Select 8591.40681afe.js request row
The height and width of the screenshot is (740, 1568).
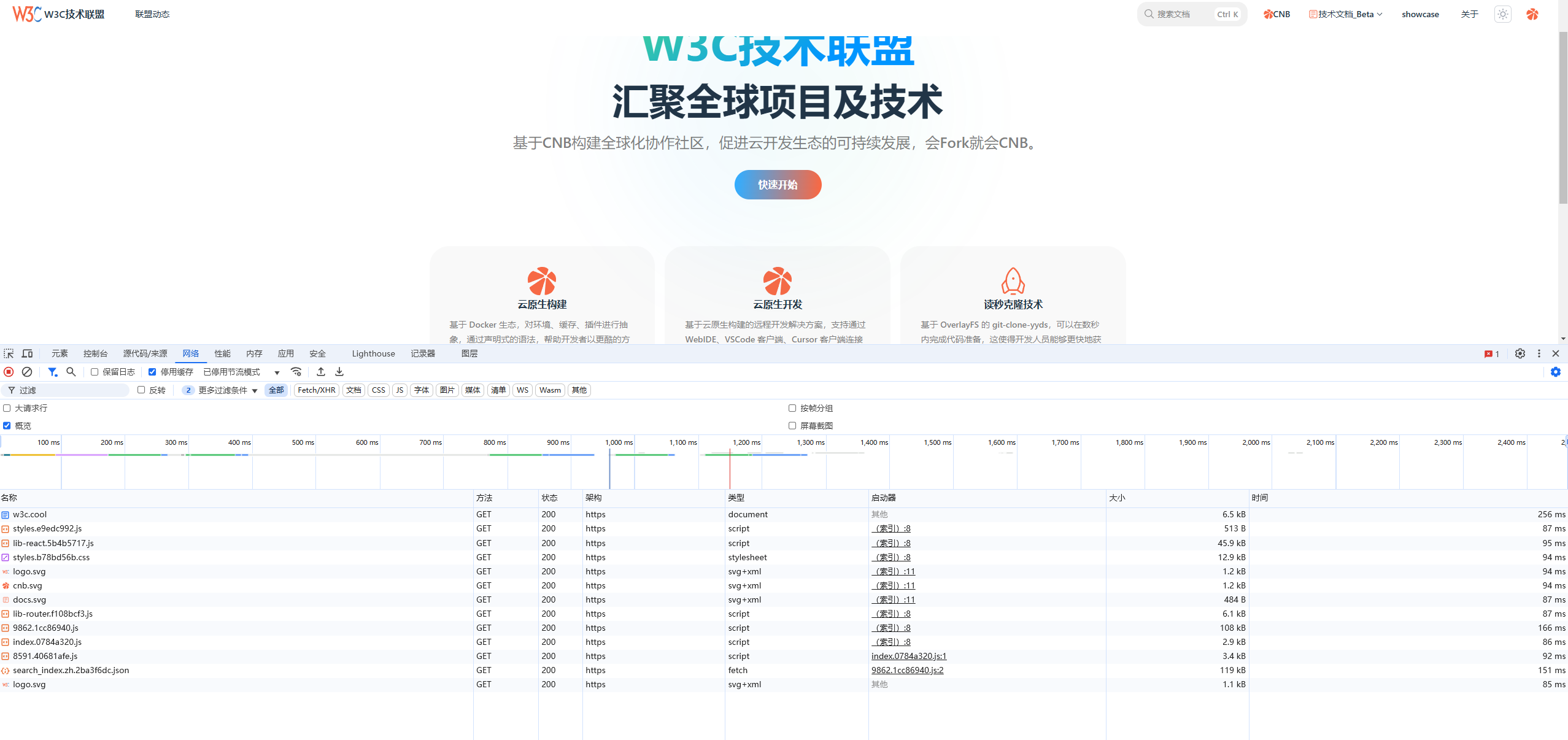click(x=784, y=657)
